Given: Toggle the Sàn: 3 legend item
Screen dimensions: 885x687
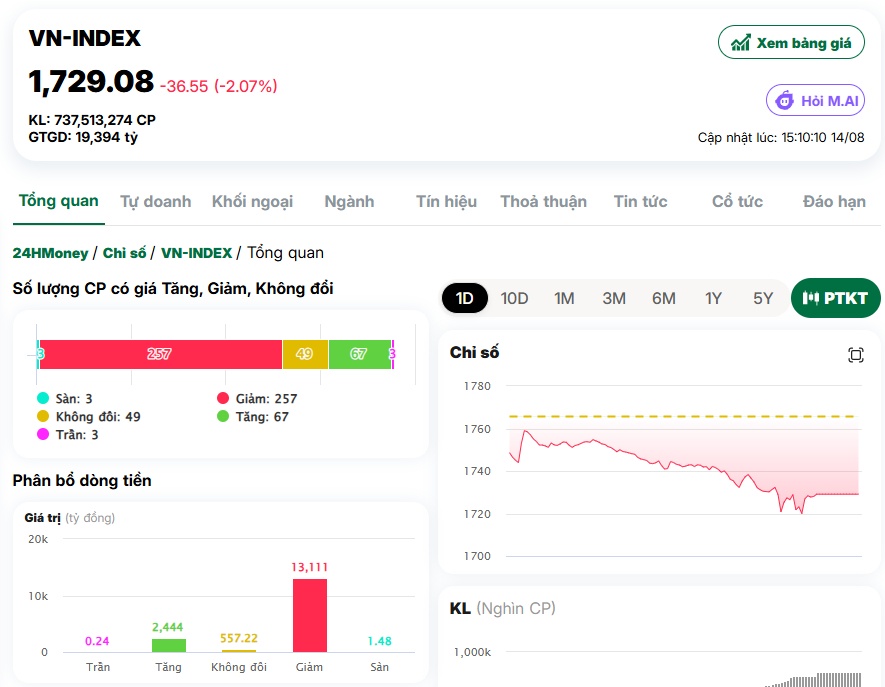Looking at the screenshot, I should (64, 399).
